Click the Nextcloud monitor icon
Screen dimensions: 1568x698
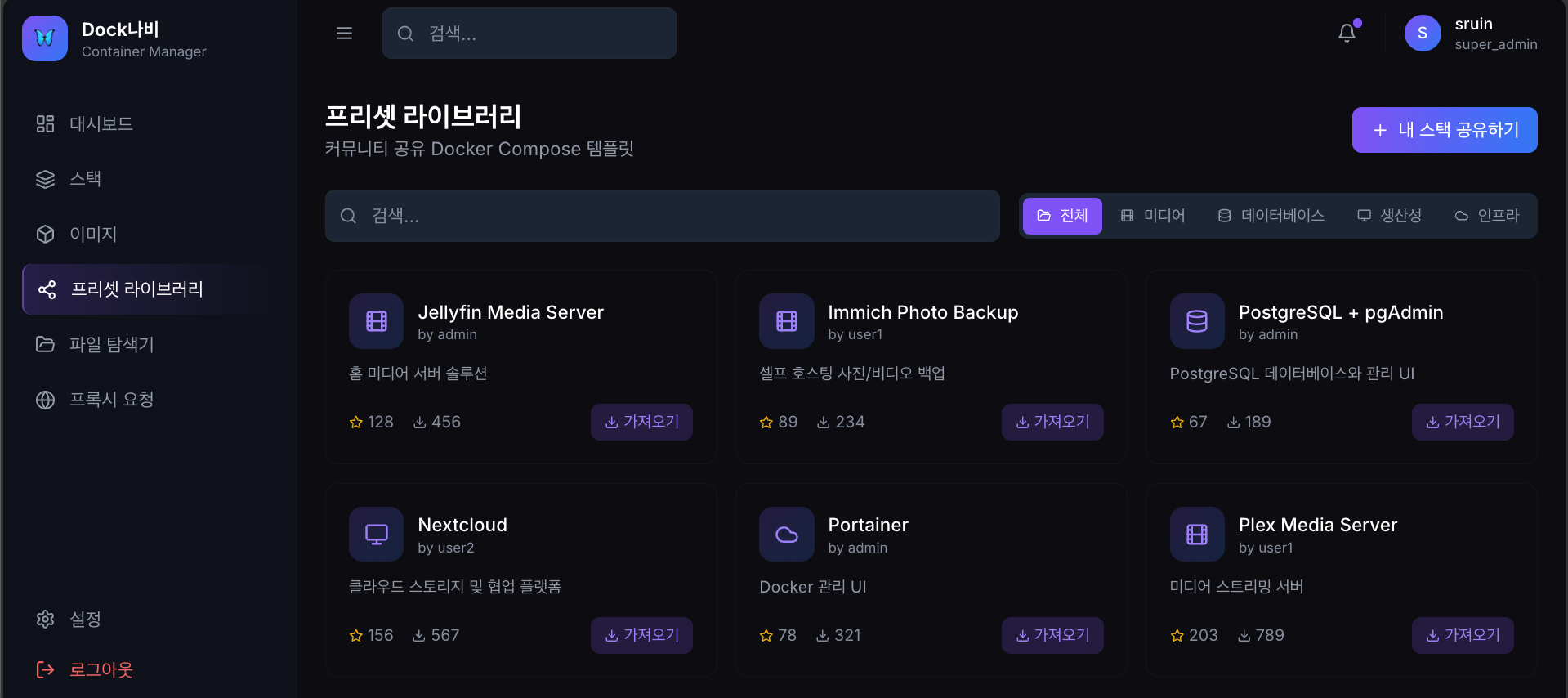376,535
